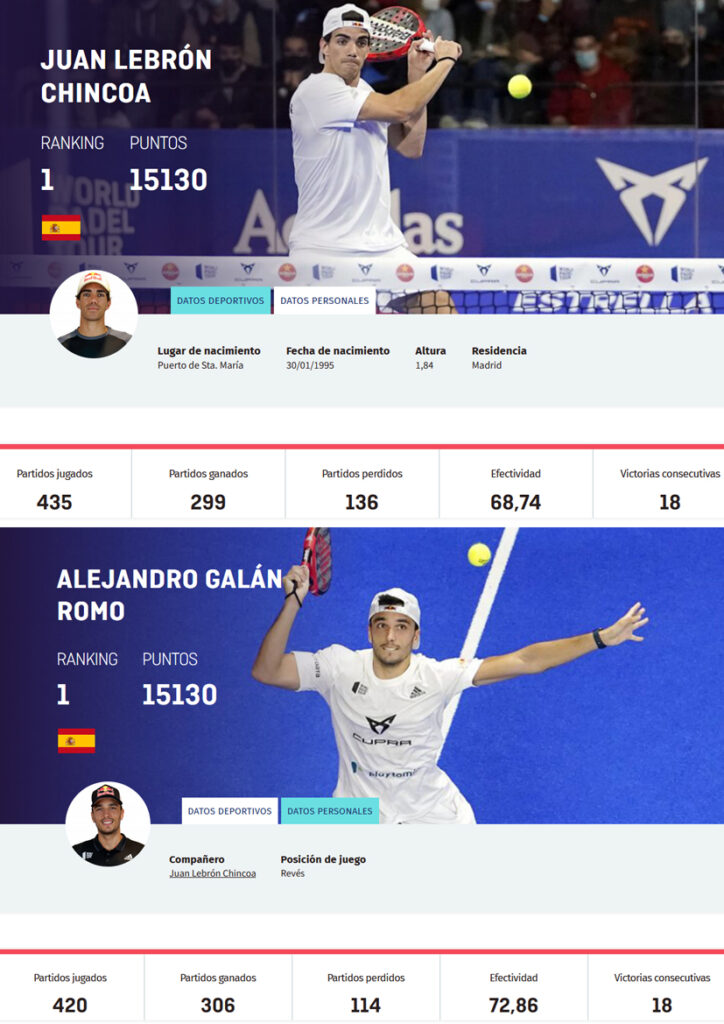724x1024 pixels.
Task: Click Lebrón's Partidos perdidos 136 stat
Action: pos(362,488)
